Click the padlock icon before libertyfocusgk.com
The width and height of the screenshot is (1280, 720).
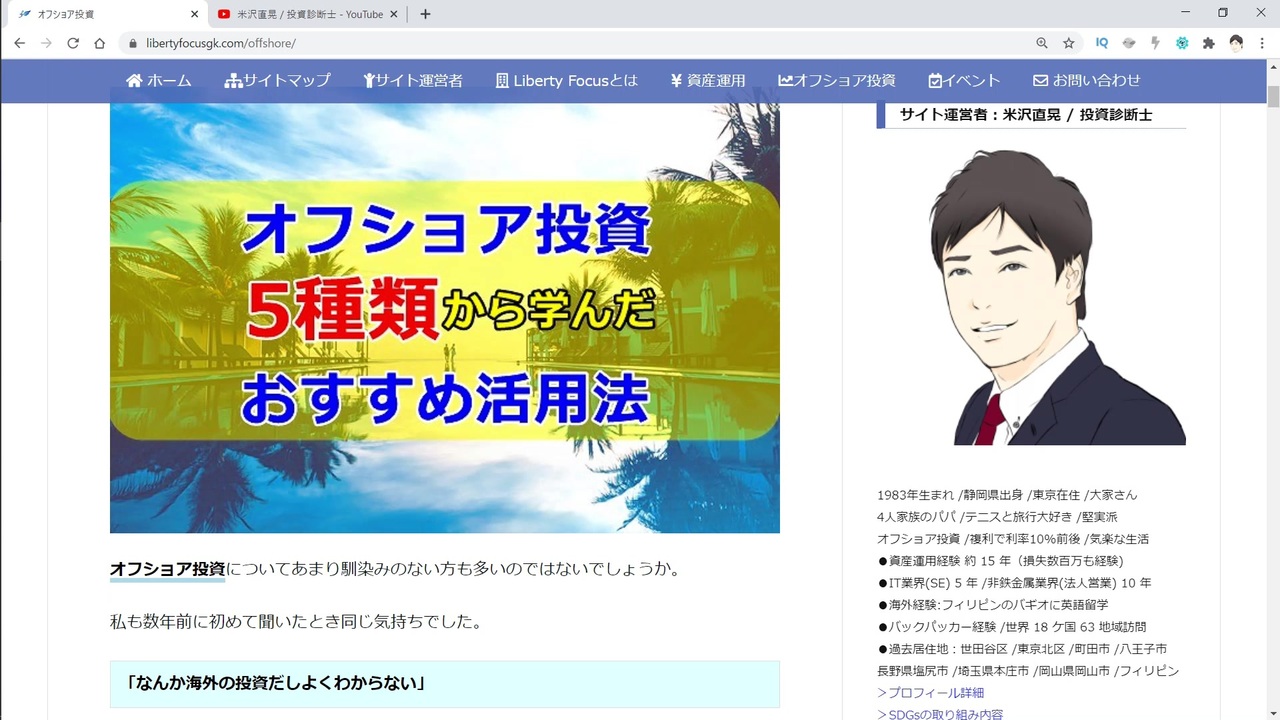tap(131, 43)
